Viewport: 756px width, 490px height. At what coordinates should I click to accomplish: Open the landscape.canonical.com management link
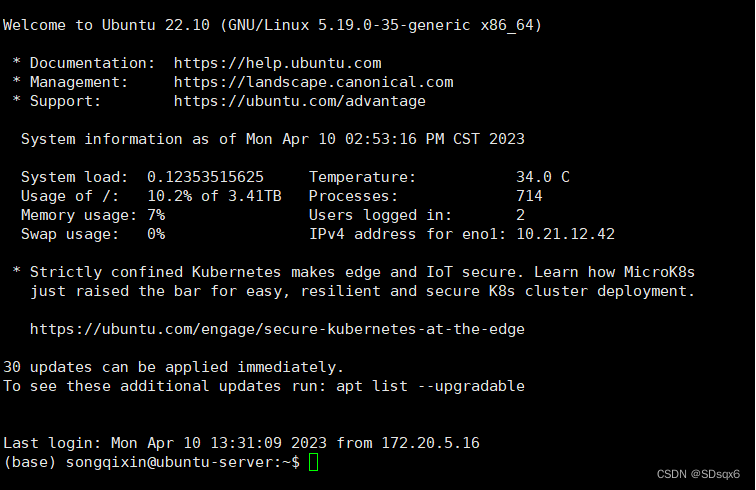313,82
